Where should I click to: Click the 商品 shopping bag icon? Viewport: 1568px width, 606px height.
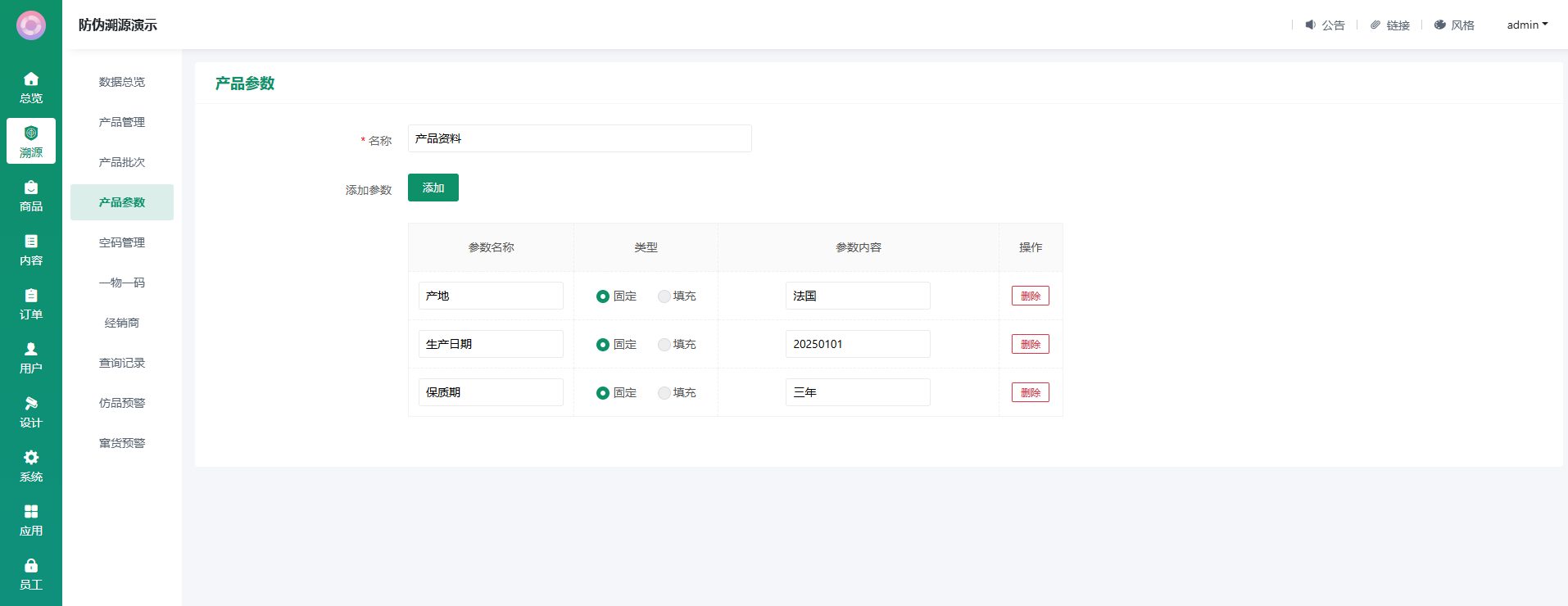click(x=31, y=188)
